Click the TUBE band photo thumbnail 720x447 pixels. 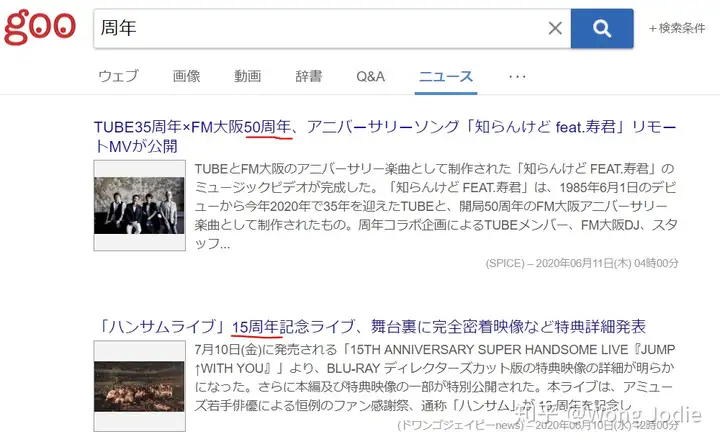[x=140, y=205]
